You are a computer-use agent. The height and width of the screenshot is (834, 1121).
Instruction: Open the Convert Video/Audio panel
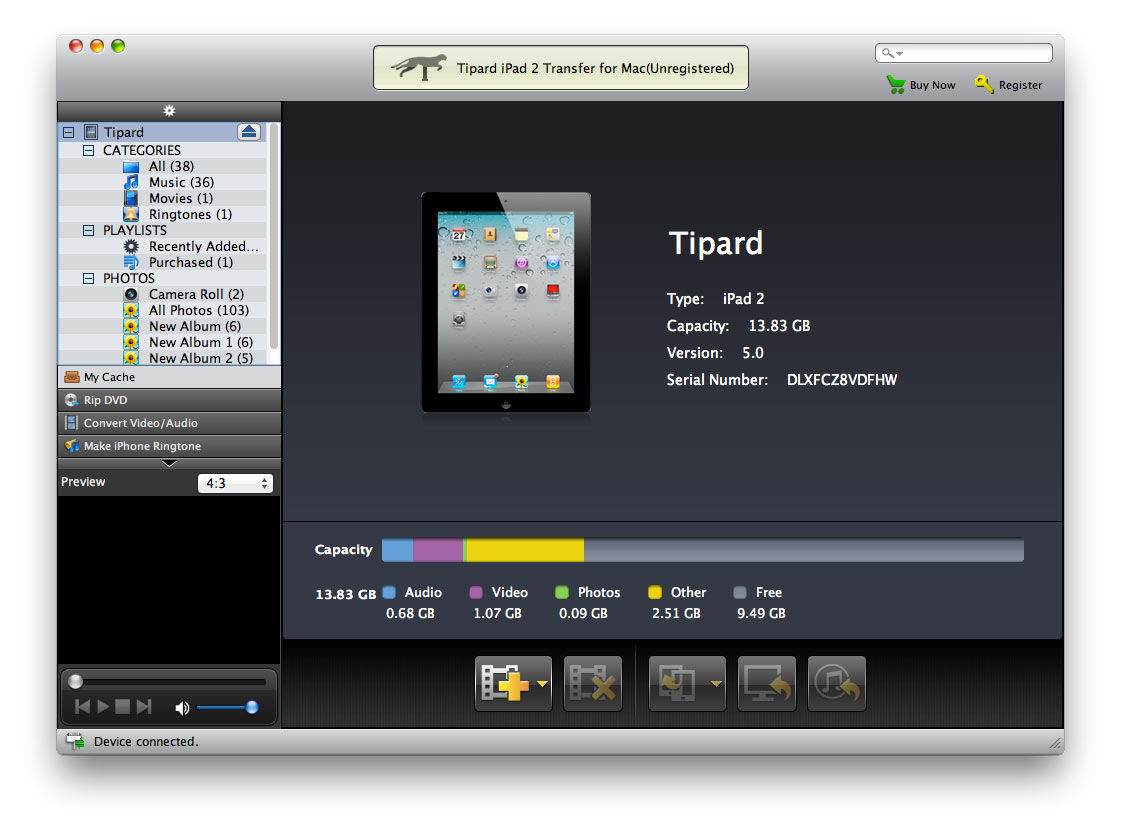(169, 422)
